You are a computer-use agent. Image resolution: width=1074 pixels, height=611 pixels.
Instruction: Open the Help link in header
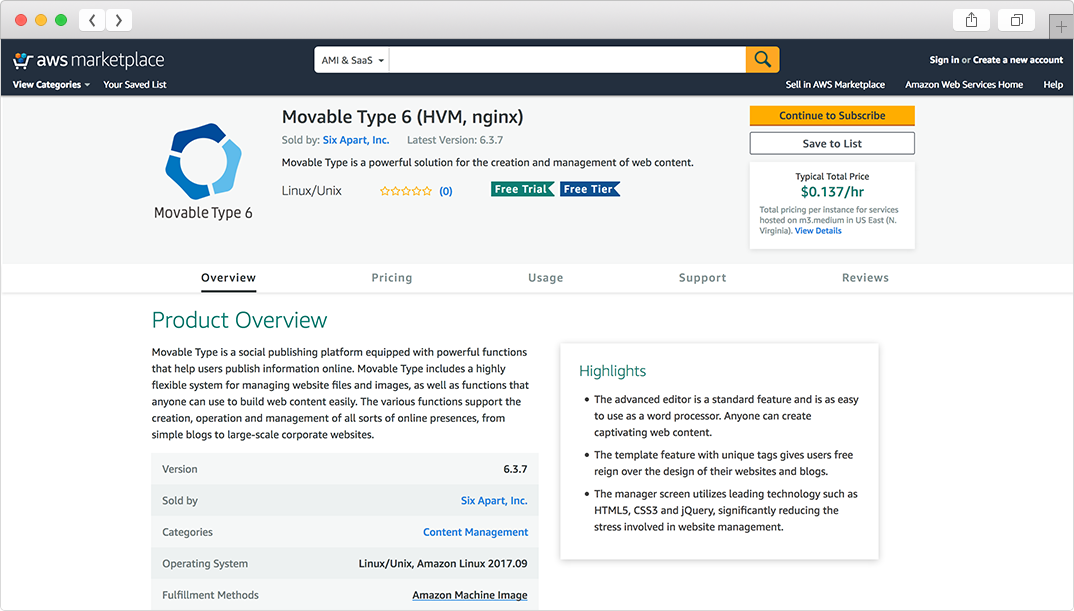click(1053, 85)
